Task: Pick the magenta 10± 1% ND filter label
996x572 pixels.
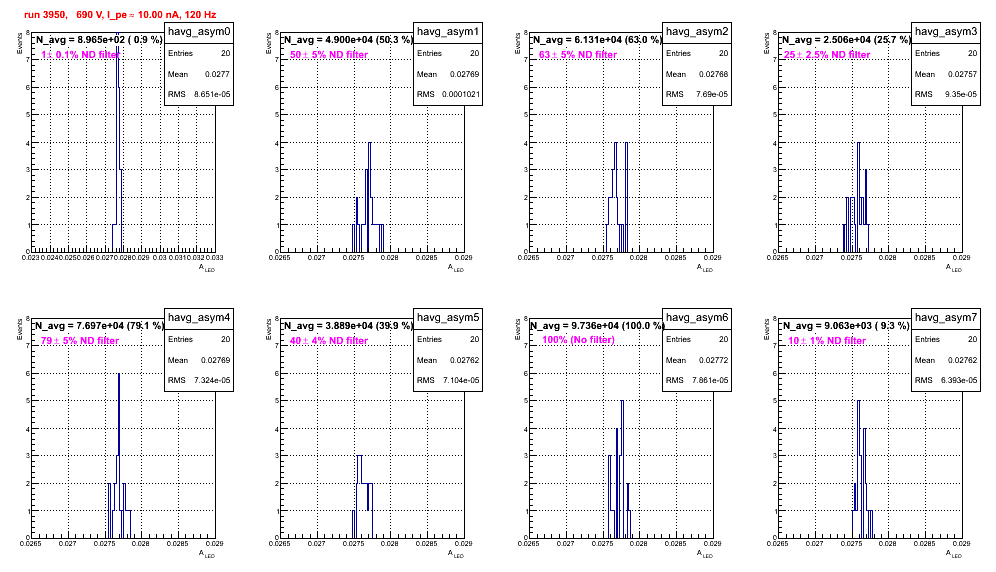Action: point(827,341)
